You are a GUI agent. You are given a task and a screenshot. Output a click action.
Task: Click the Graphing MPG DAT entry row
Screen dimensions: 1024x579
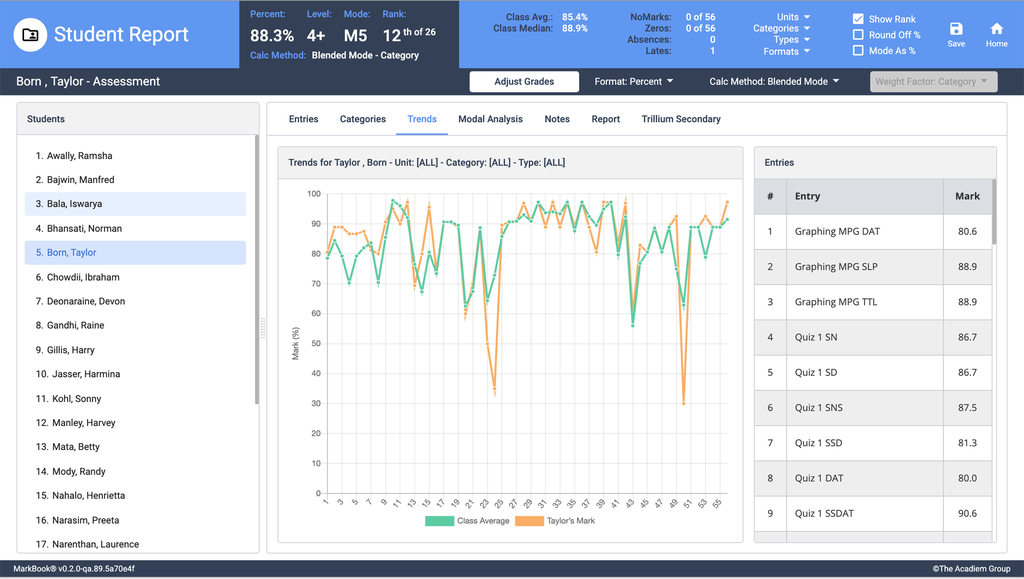pyautogui.click(x=872, y=231)
